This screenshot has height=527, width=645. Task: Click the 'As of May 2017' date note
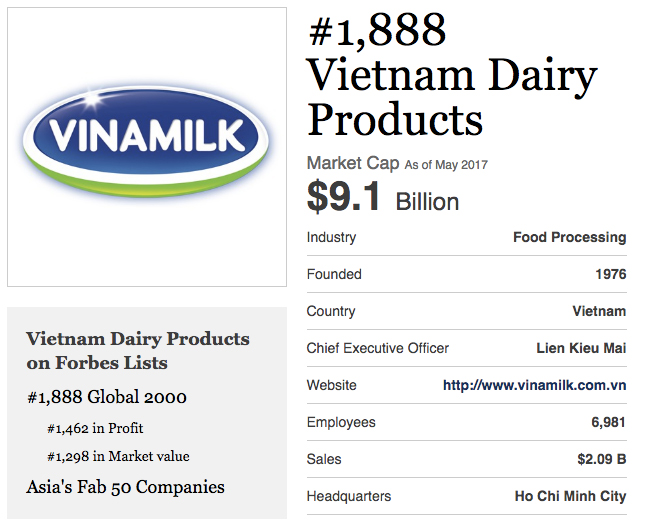tap(446, 165)
